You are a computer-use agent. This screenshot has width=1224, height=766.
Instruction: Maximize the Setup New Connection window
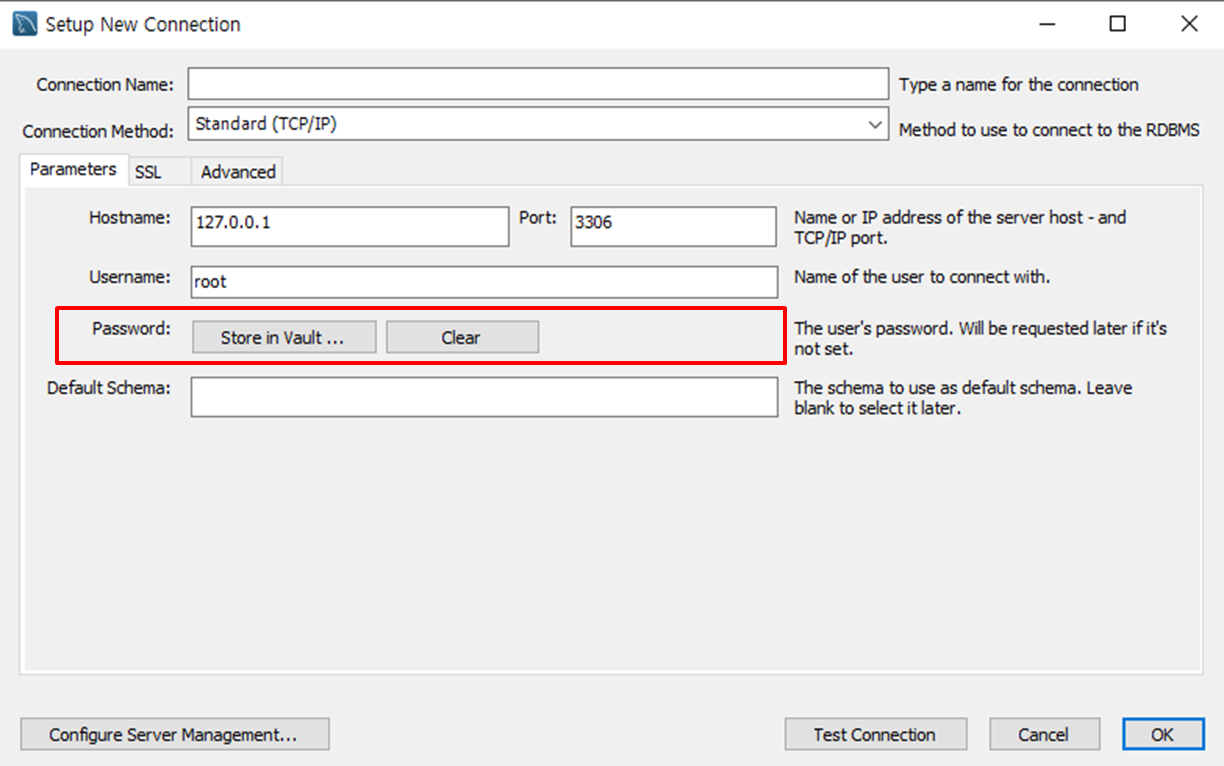1118,24
